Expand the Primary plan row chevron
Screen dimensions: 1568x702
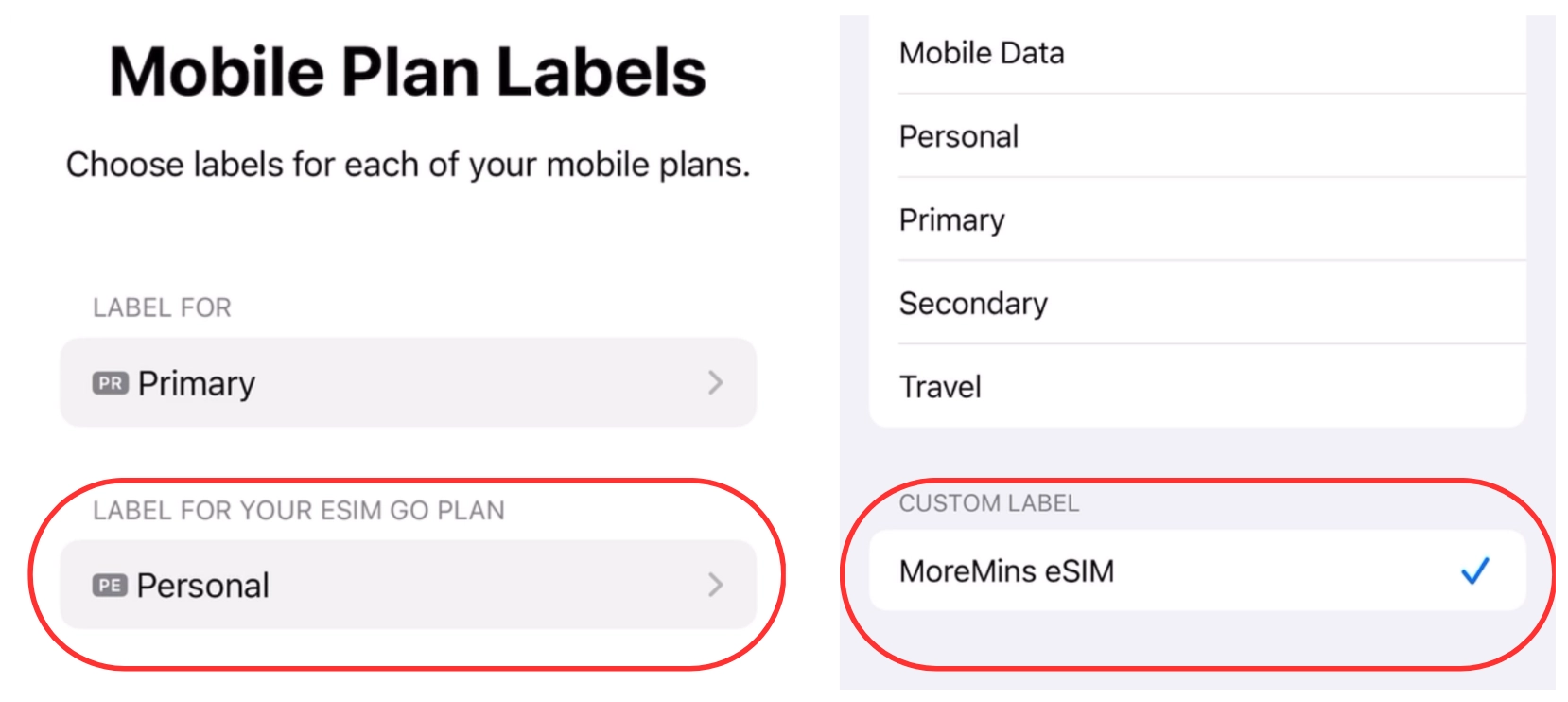715,383
